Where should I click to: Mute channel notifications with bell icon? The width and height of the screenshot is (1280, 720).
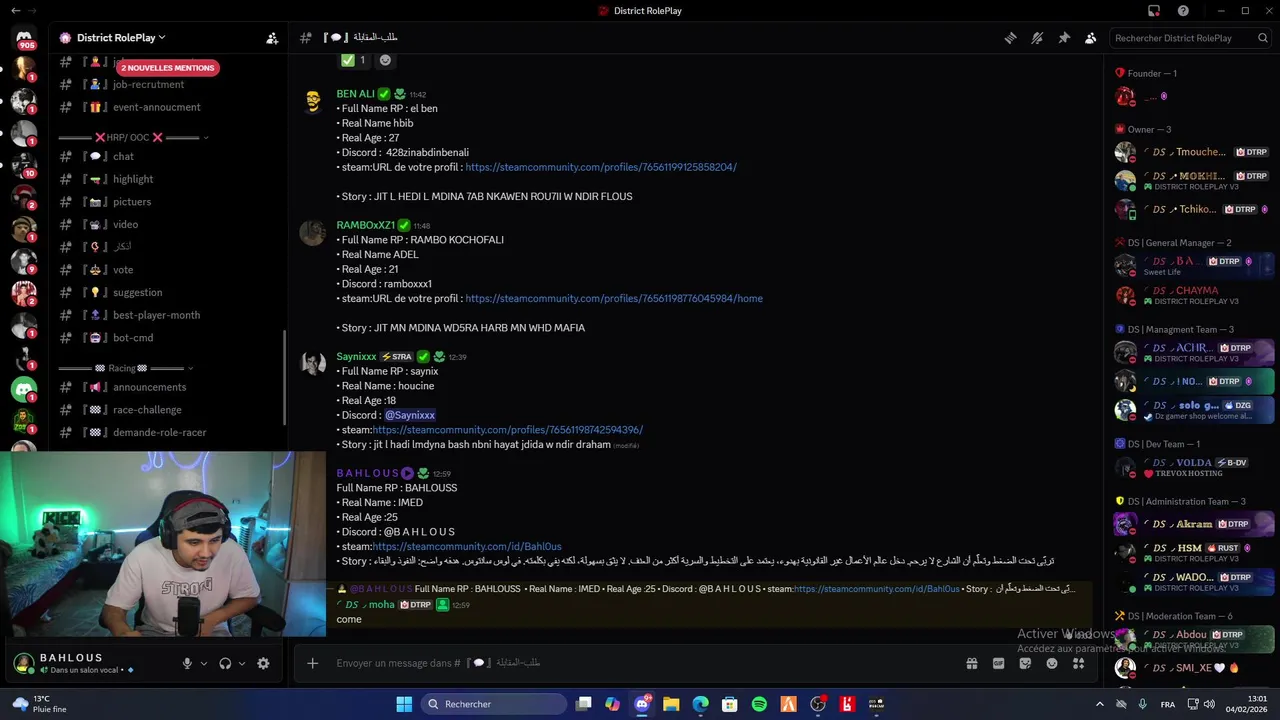point(1037,38)
